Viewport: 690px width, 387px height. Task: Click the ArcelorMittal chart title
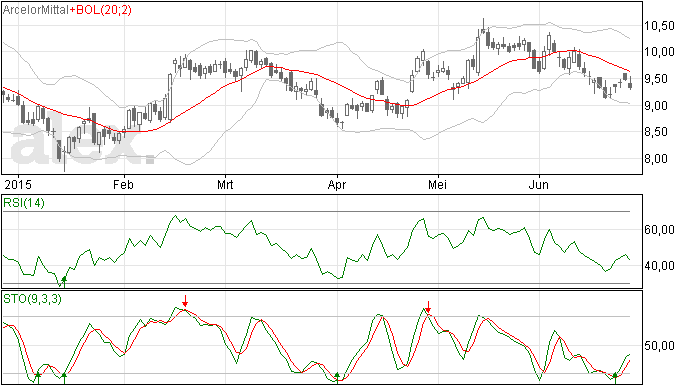tap(36, 10)
